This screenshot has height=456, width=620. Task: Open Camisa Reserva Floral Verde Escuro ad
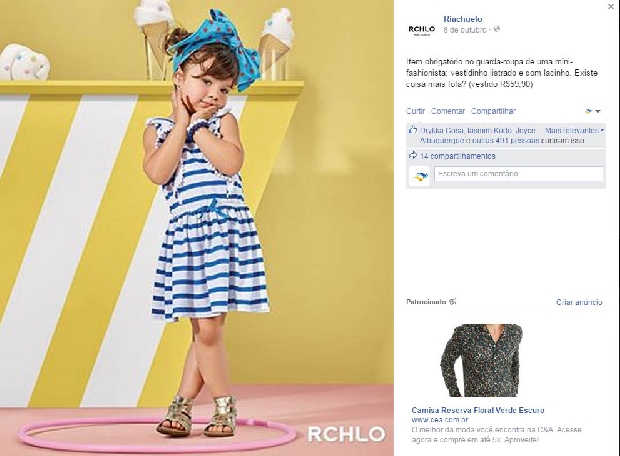click(478, 410)
